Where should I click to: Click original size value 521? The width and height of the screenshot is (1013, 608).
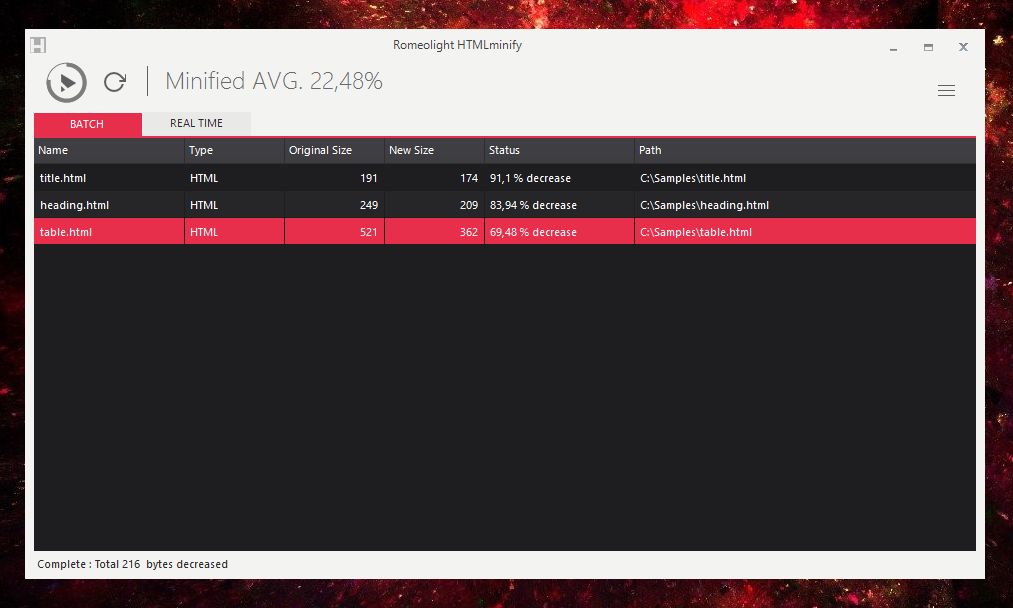(369, 233)
